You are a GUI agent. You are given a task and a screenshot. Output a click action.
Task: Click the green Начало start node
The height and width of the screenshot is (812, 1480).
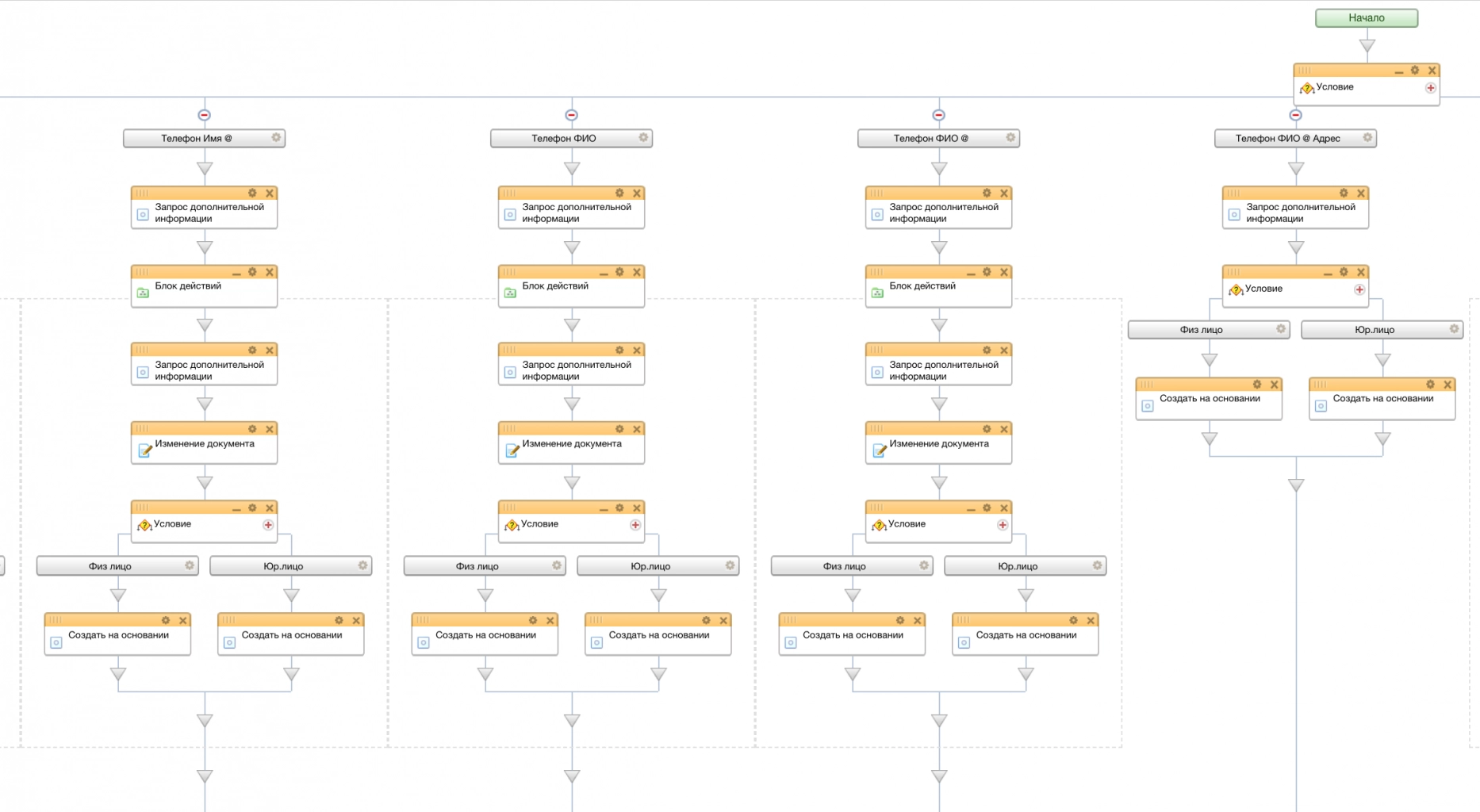tap(1366, 18)
